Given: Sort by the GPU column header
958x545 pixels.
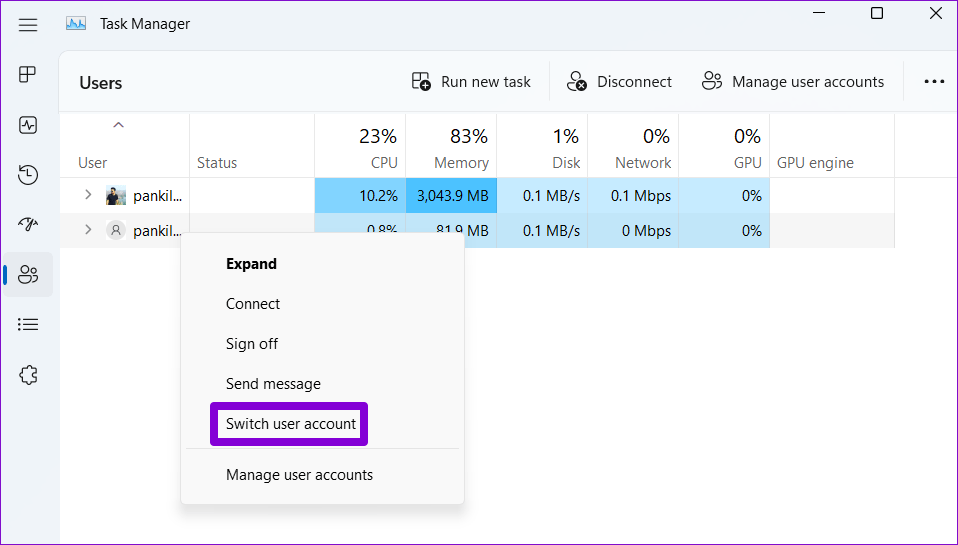Looking at the screenshot, I should point(724,146).
